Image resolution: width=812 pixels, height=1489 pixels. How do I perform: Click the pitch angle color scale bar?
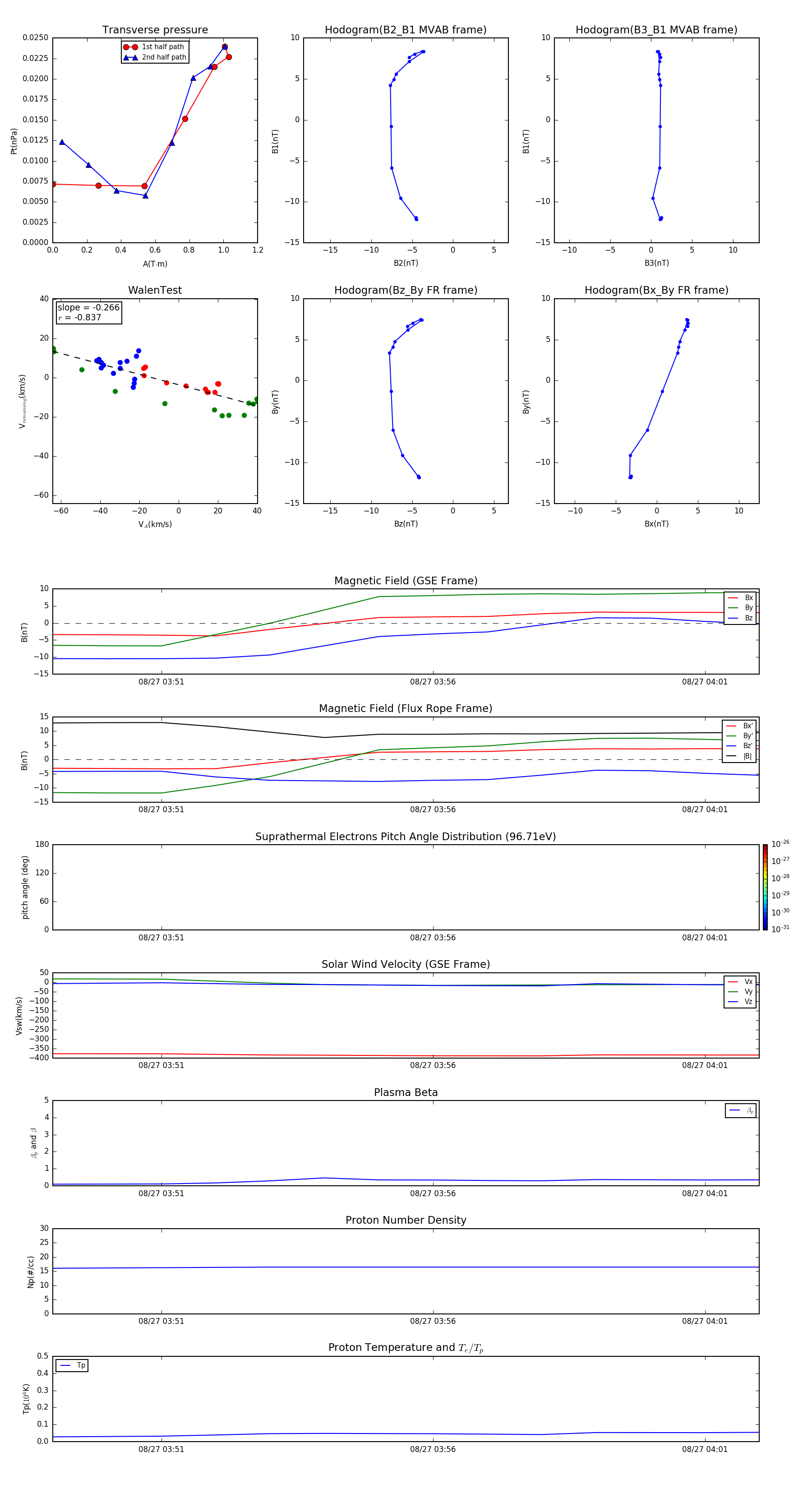tap(765, 887)
